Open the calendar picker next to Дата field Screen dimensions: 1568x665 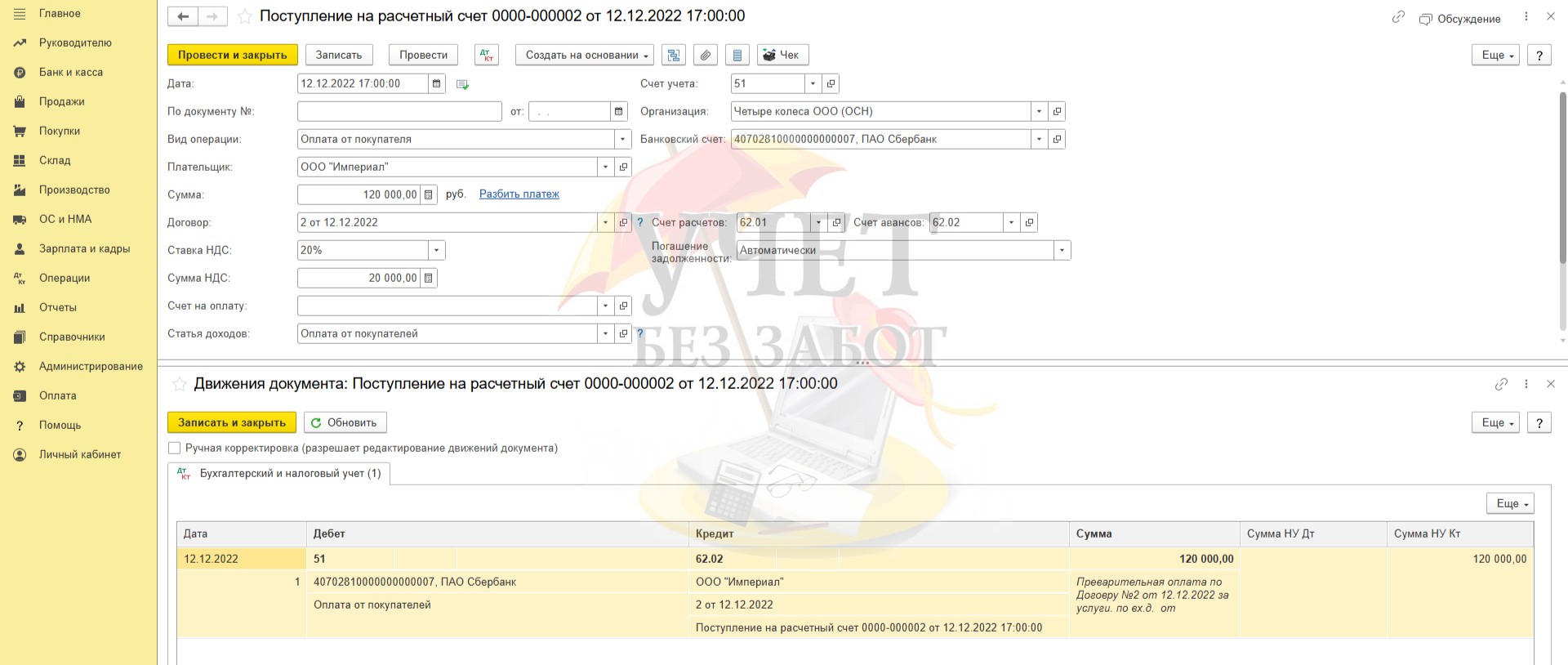tap(437, 83)
